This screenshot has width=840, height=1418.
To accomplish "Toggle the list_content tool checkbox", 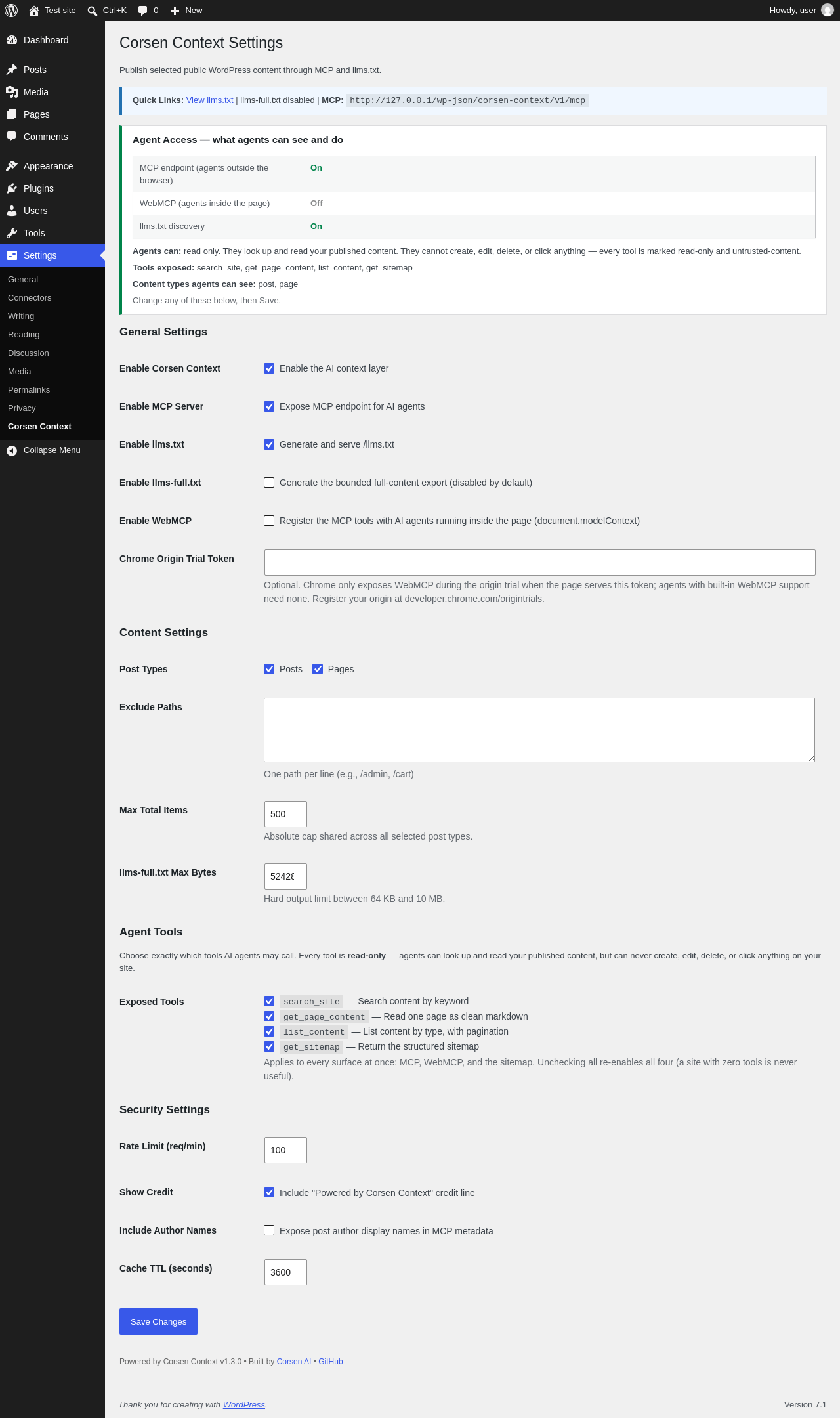I will pyautogui.click(x=269, y=1031).
